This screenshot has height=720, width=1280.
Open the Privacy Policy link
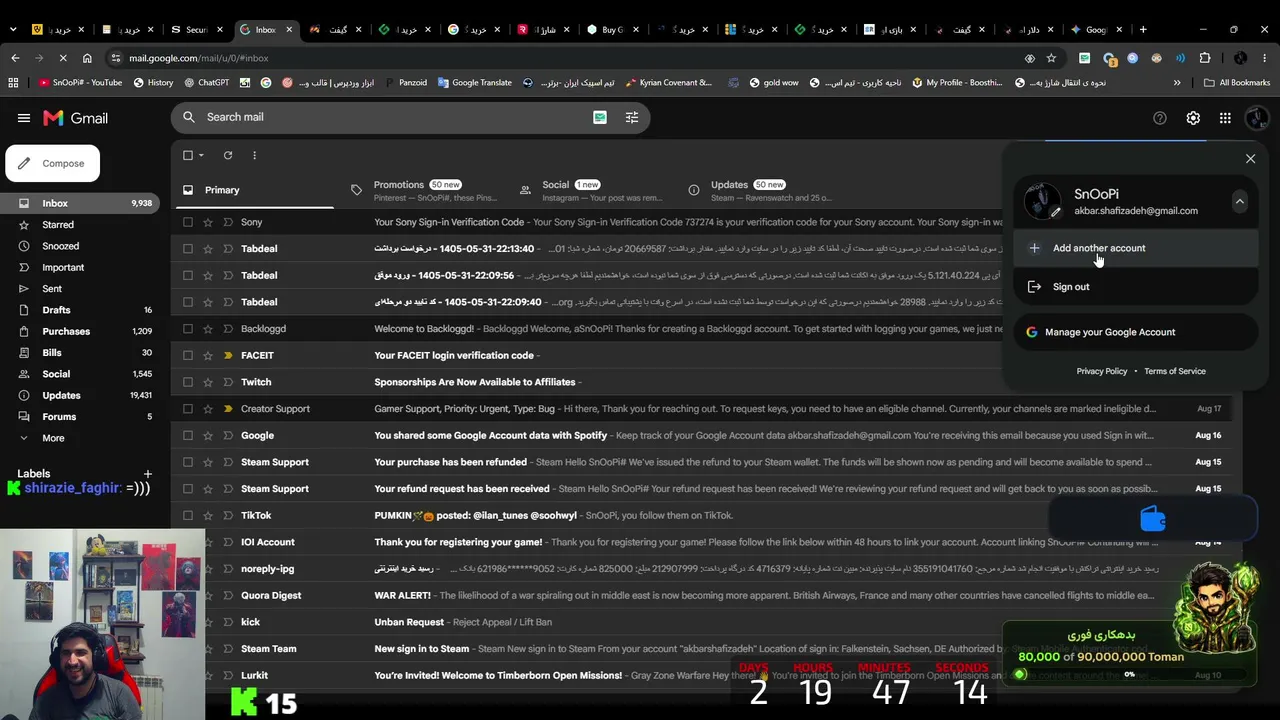click(x=1102, y=371)
